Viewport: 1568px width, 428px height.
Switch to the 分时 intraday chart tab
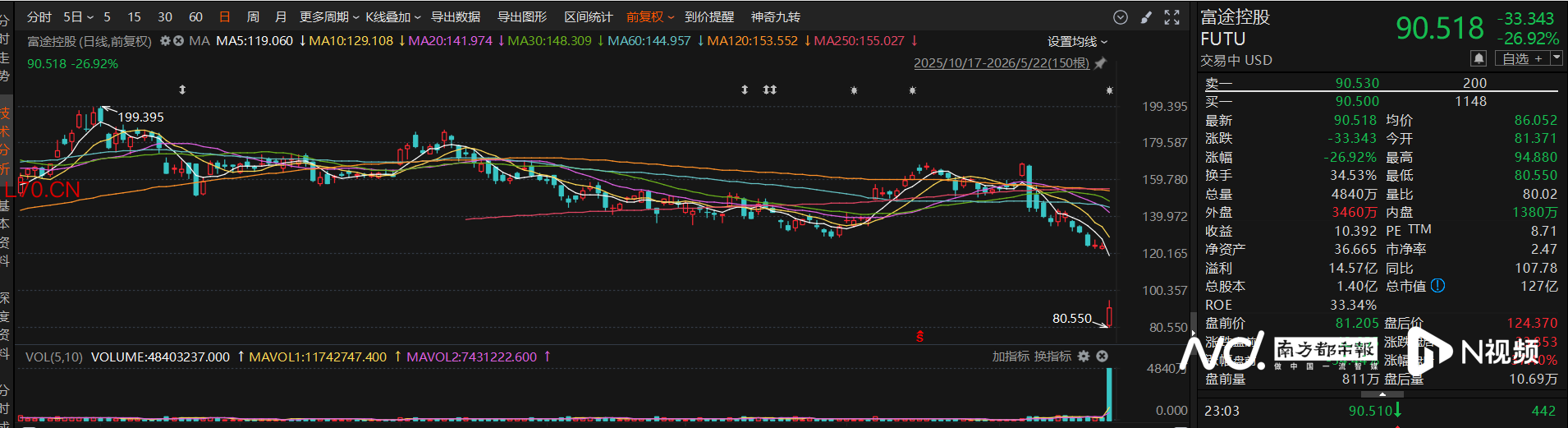(39, 16)
